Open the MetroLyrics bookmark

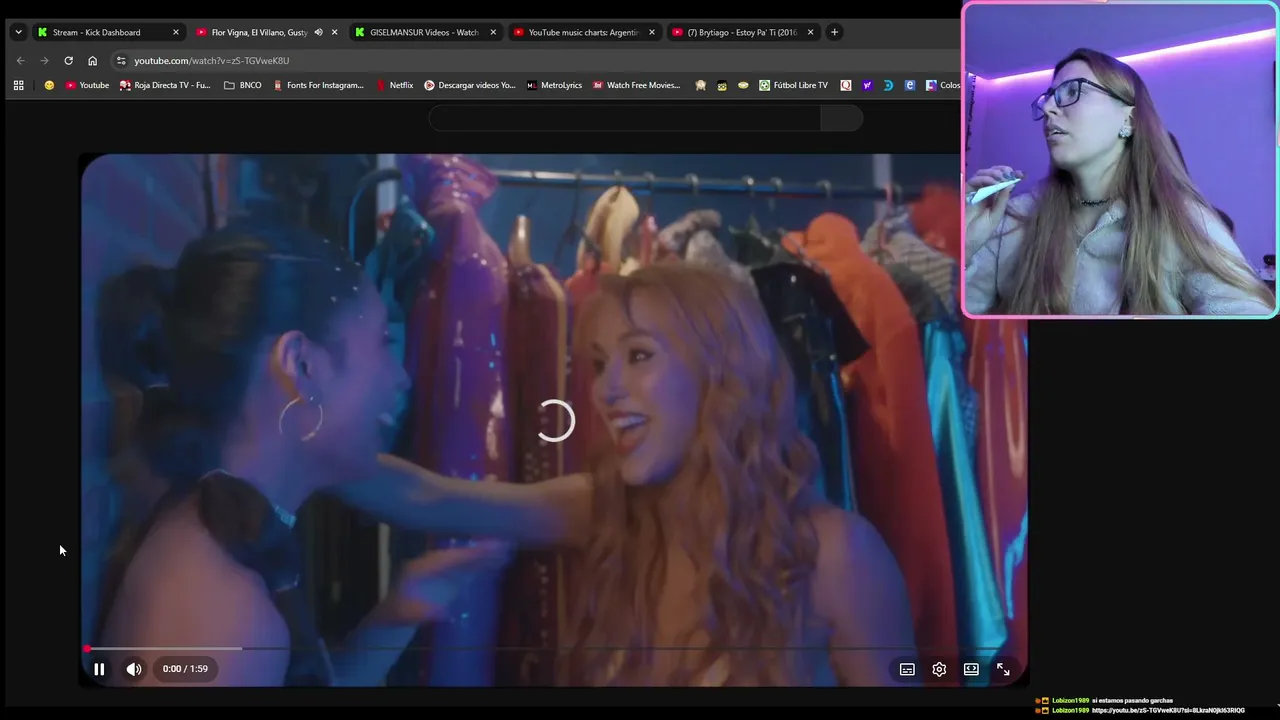click(x=554, y=85)
